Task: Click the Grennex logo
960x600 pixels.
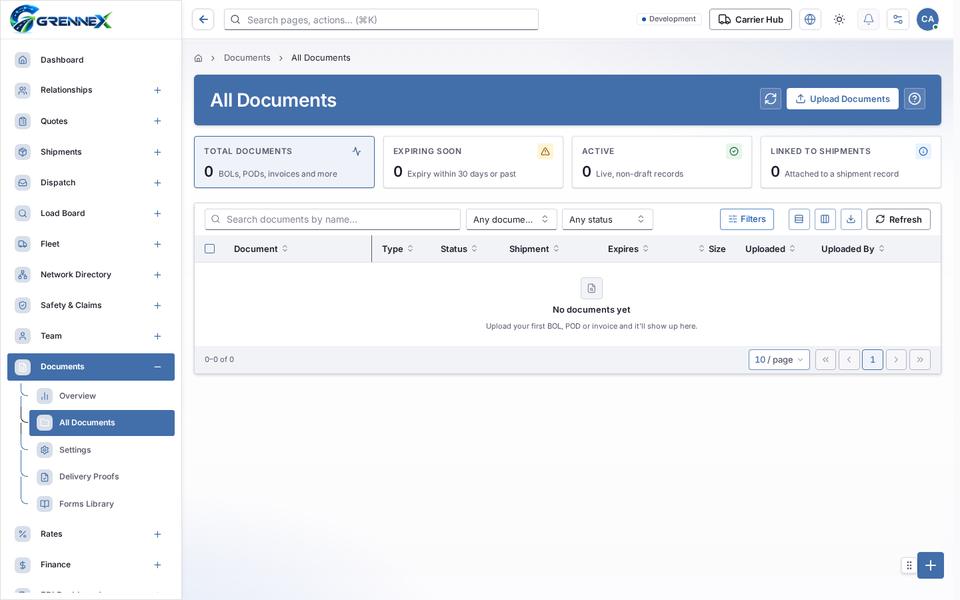Action: [x=61, y=19]
